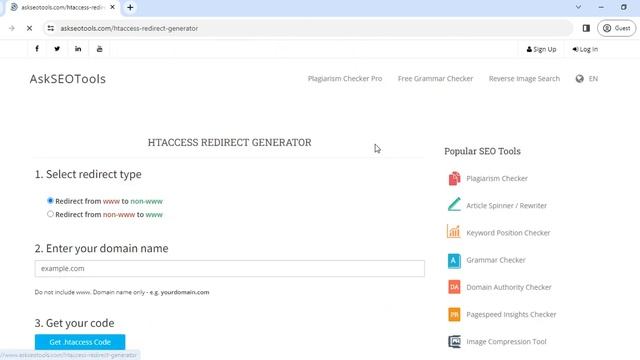640x360 pixels.
Task: Click the Domain Authority Checker DA icon
Action: click(454, 287)
